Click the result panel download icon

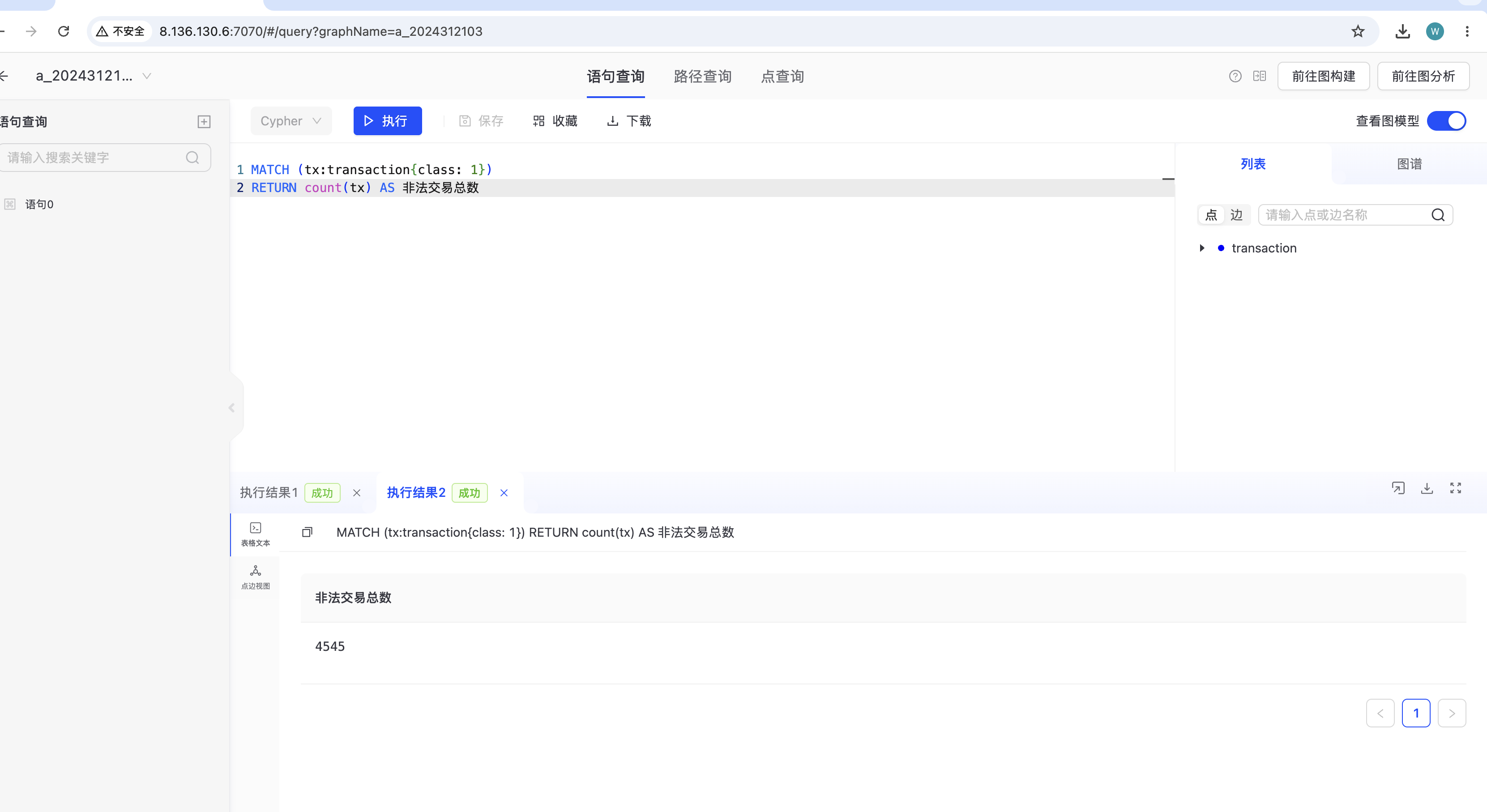click(x=1427, y=488)
